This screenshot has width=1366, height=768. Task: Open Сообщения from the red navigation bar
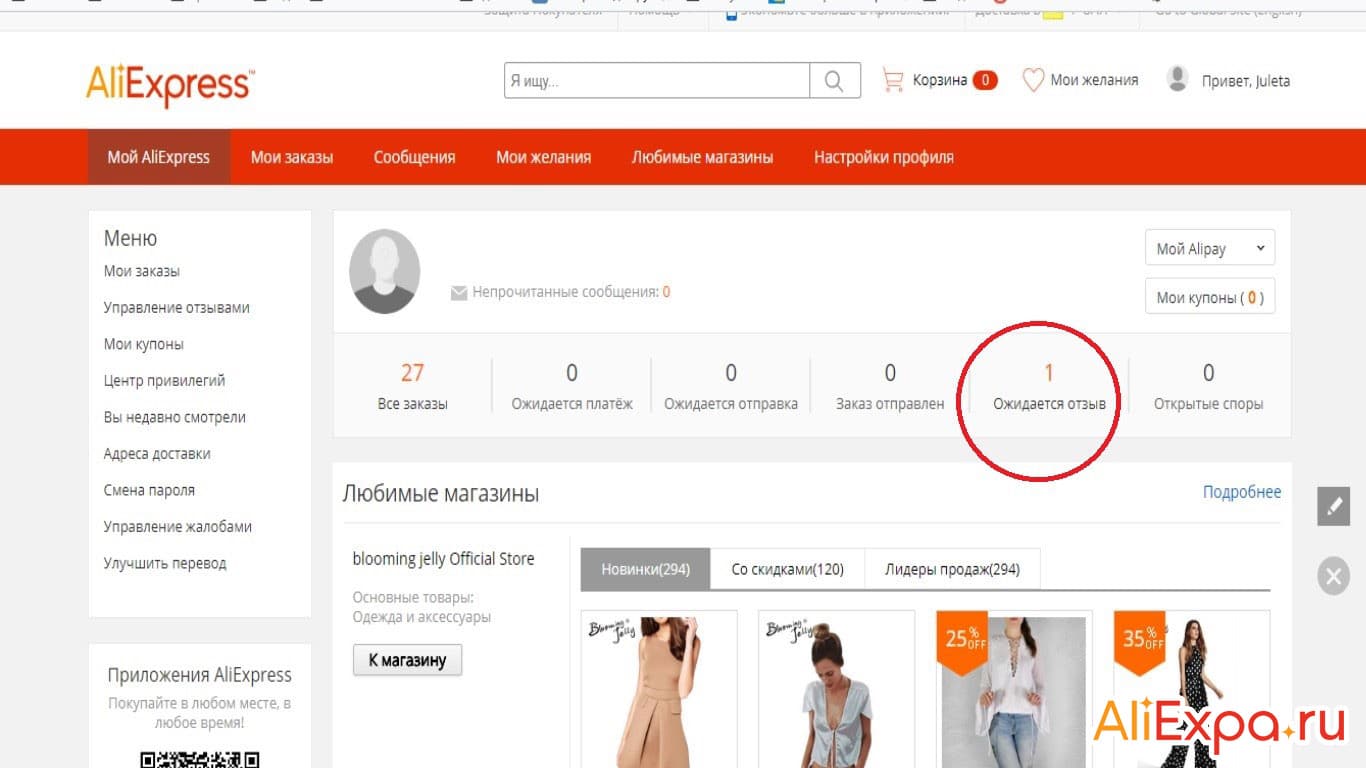tap(414, 157)
